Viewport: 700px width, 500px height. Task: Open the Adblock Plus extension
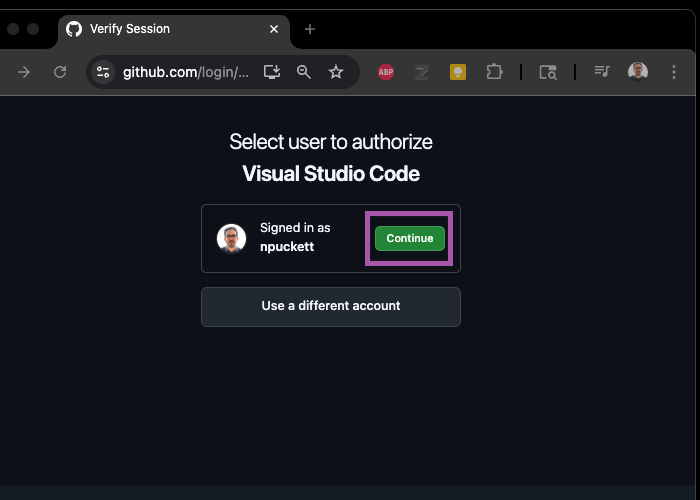click(x=386, y=72)
